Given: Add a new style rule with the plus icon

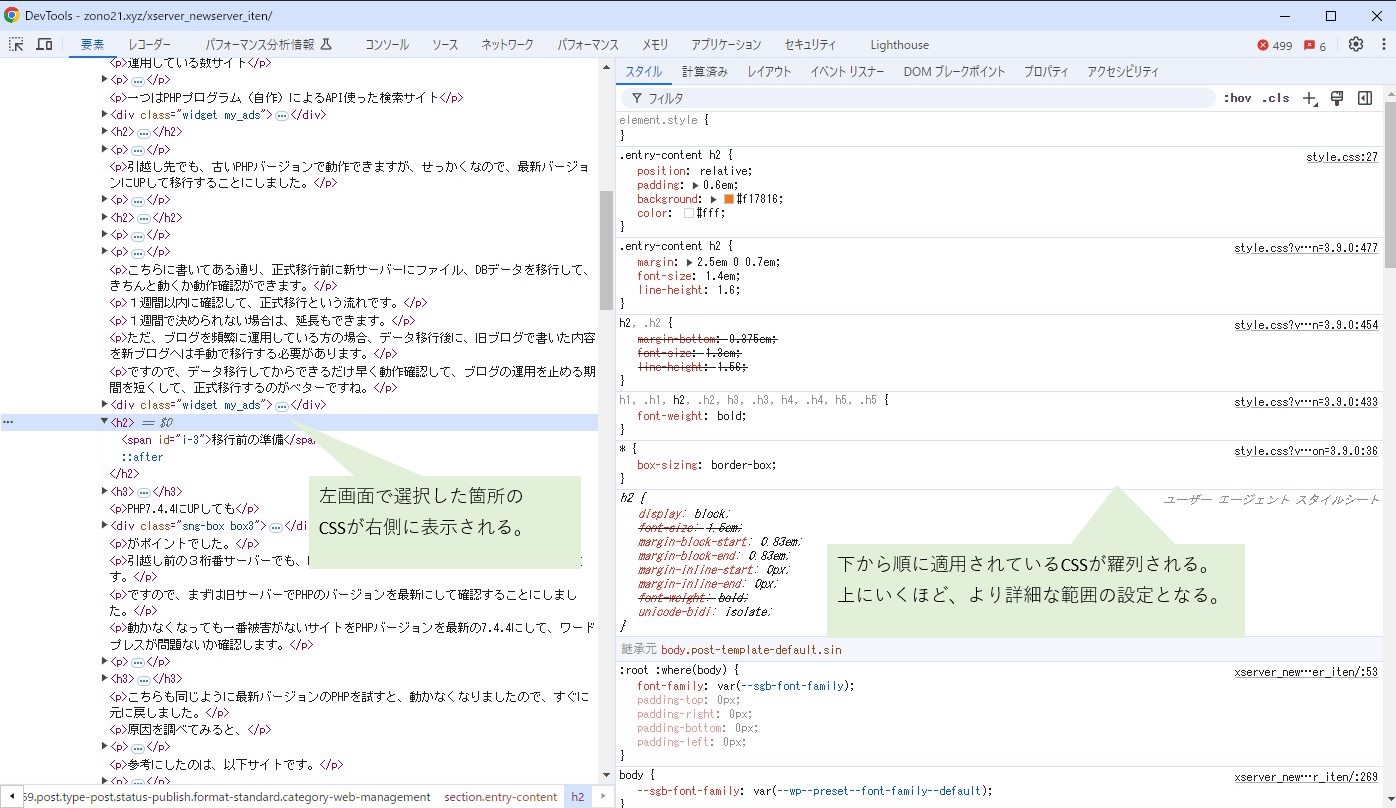Looking at the screenshot, I should coord(1310,97).
